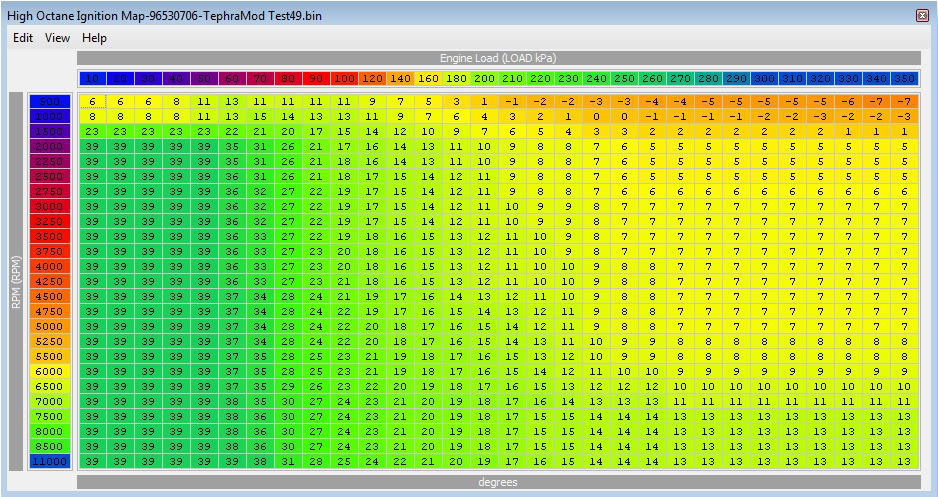This screenshot has height=497, width=938.
Task: Select the 10 kPa load axis header
Action: [92, 78]
